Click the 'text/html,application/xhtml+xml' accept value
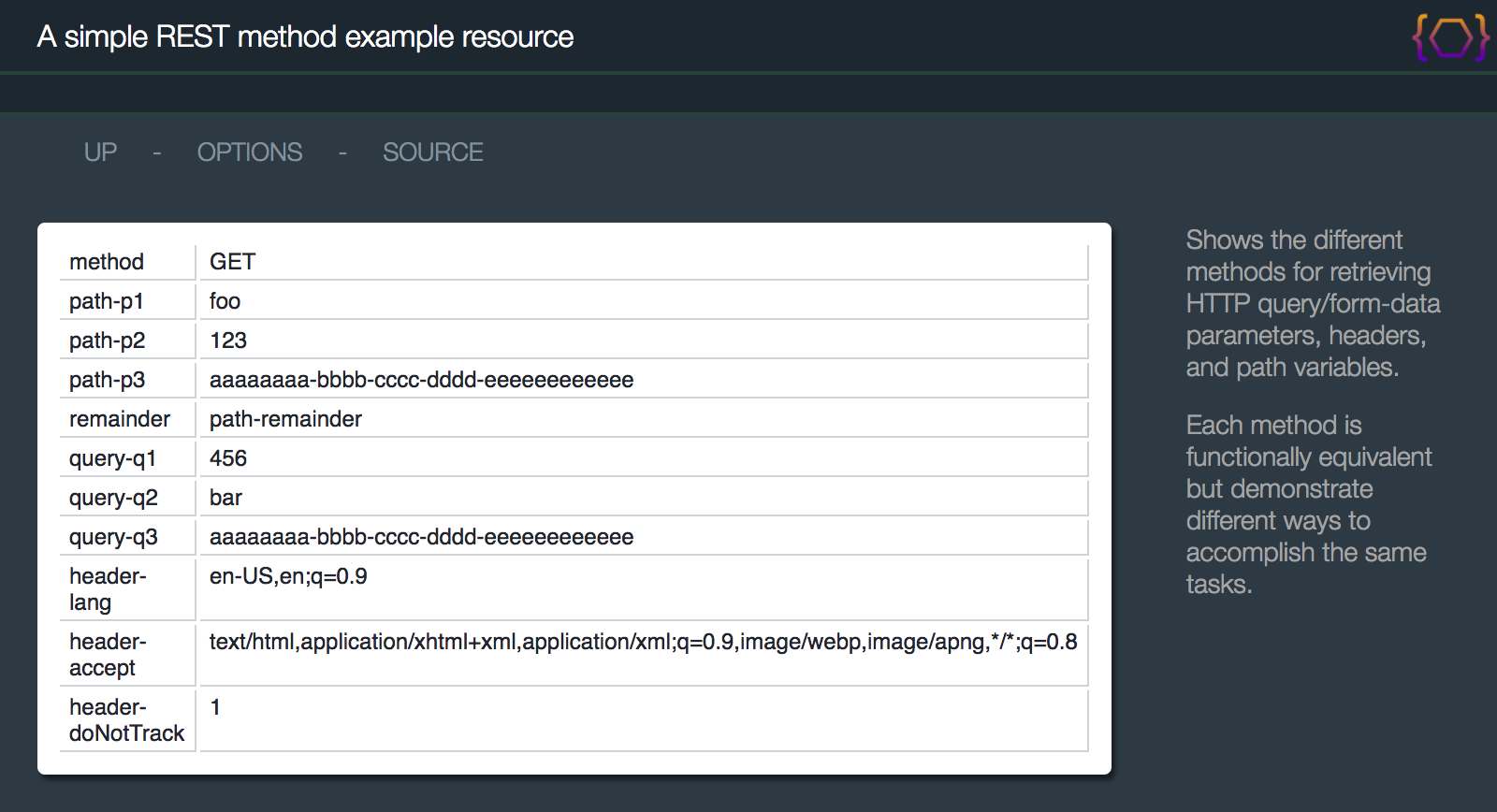Viewport: 1497px width, 812px height. (x=644, y=642)
